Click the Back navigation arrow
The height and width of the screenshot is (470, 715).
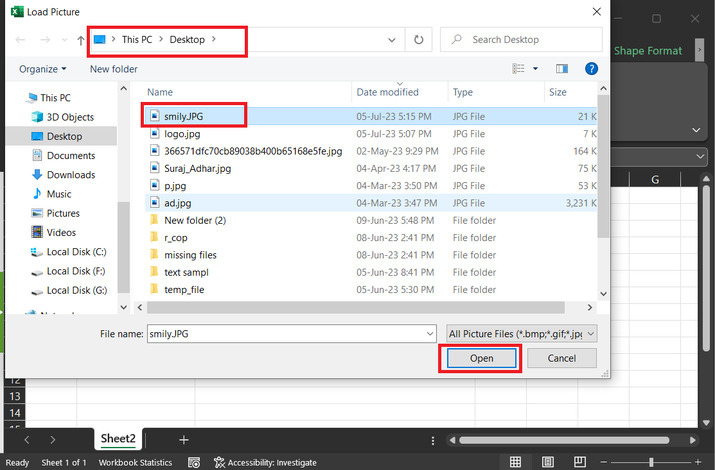pos(21,40)
